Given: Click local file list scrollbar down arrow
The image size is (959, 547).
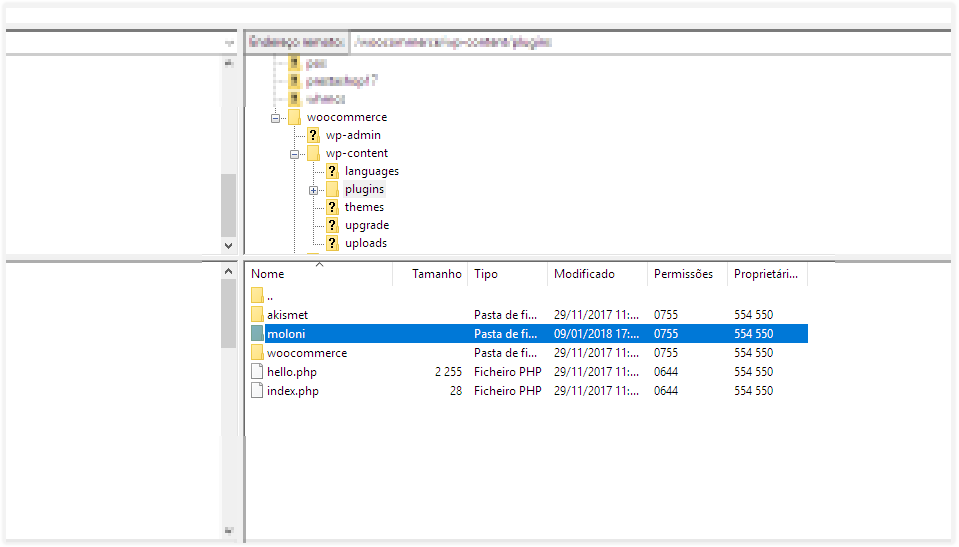Looking at the screenshot, I should 229,530.
